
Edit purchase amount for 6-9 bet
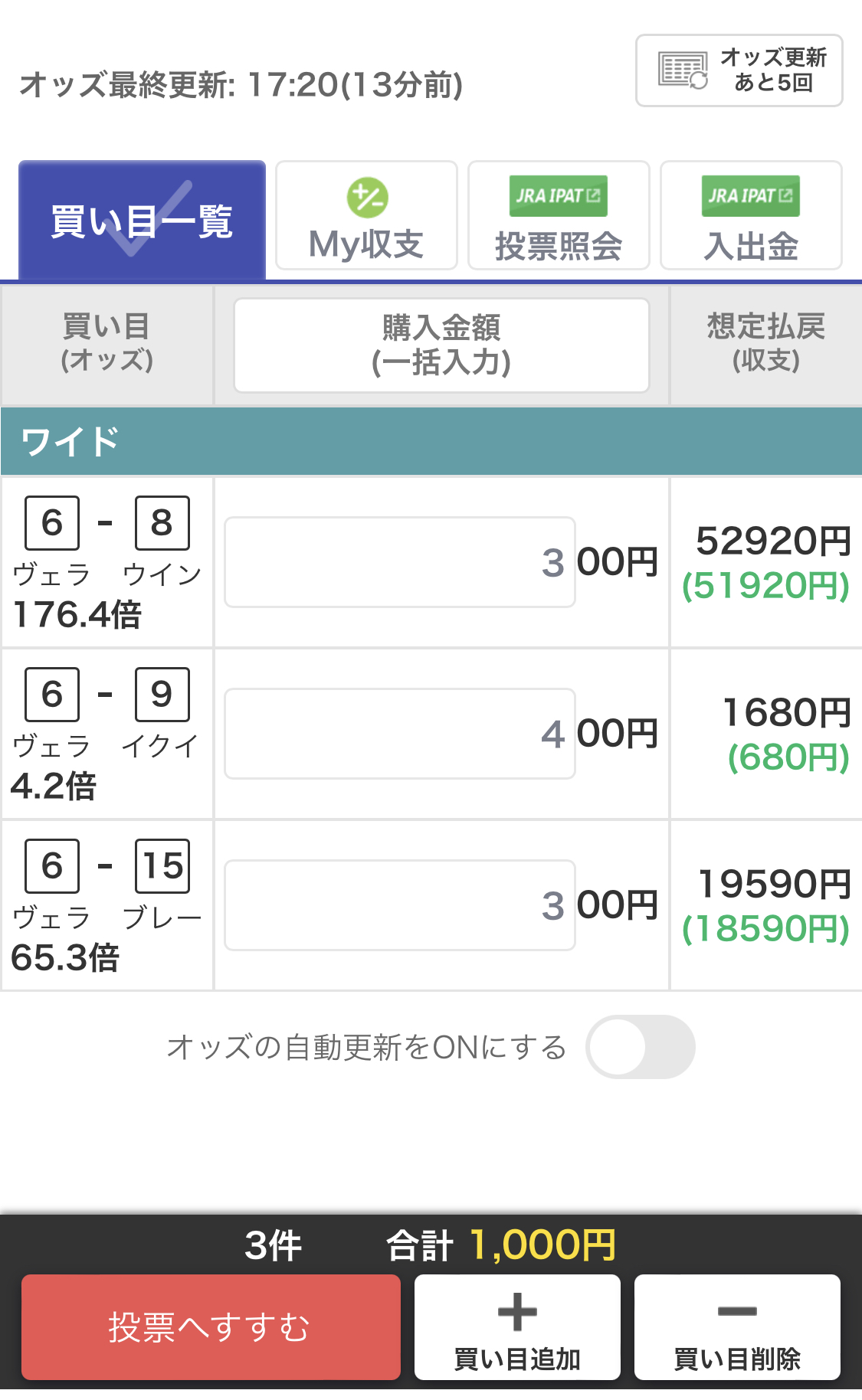(x=399, y=734)
